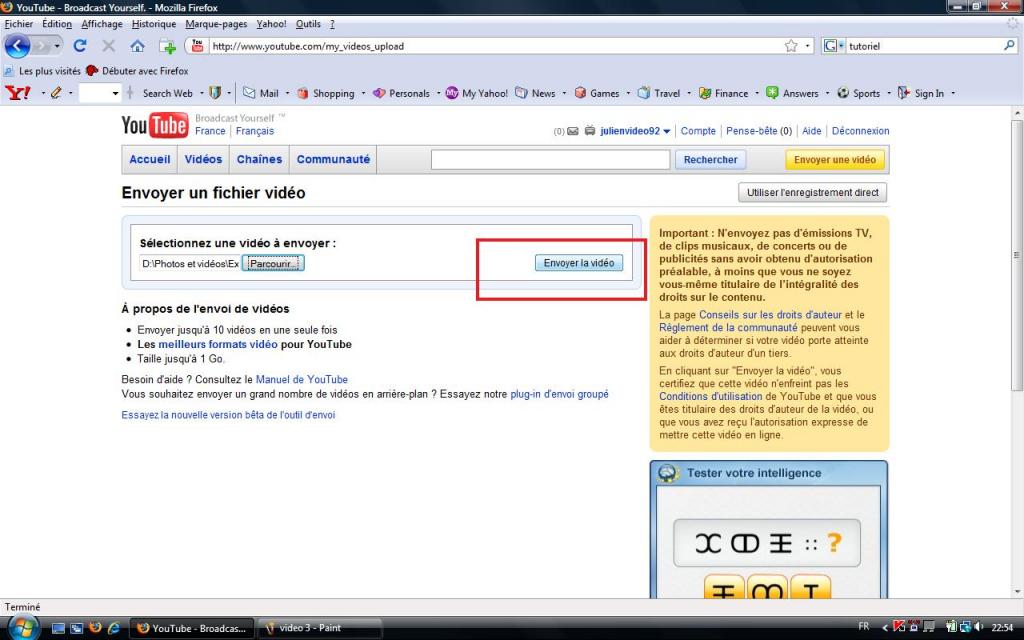Image resolution: width=1024 pixels, height=640 pixels.
Task: Click the Parcourir... browse button
Action: pos(274,263)
